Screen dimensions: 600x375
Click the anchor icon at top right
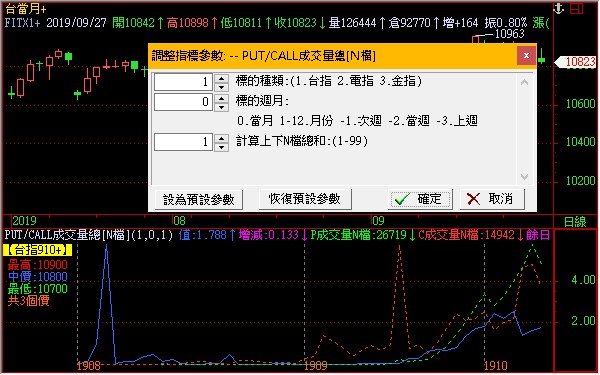pyautogui.click(x=559, y=8)
